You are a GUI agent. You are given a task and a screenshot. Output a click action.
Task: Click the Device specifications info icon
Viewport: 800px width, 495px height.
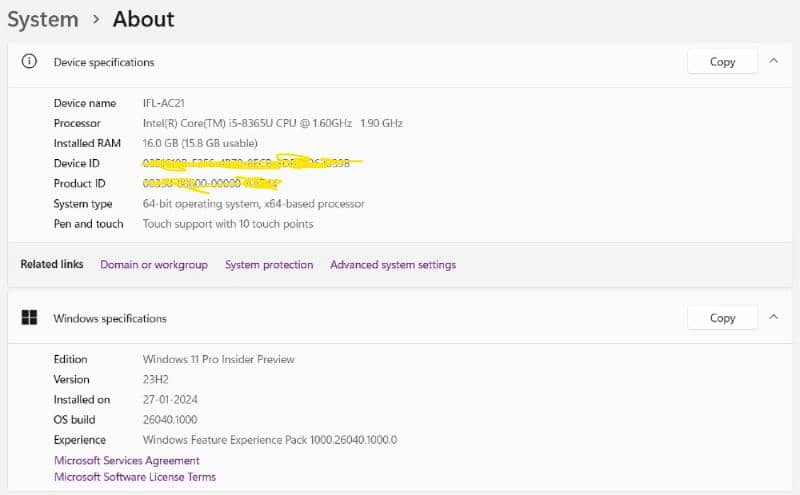pos(29,62)
